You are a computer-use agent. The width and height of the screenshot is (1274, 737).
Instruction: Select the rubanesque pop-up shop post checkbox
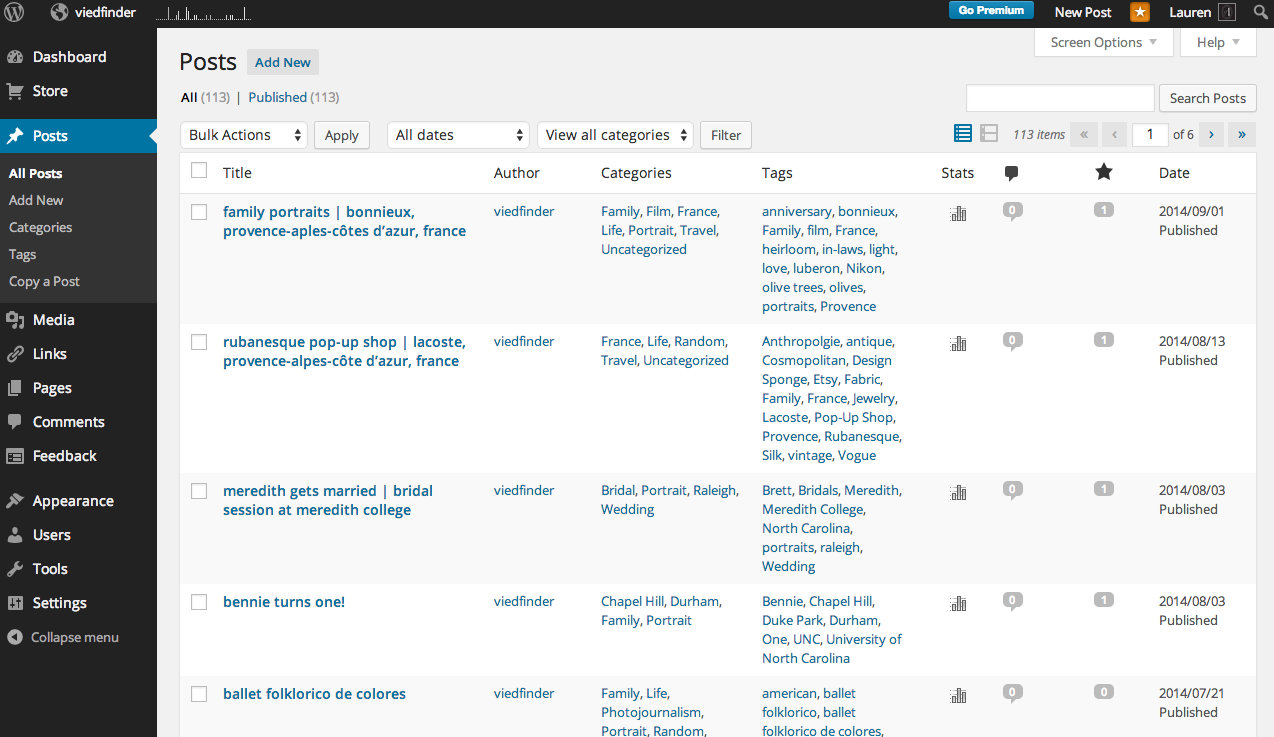pyautogui.click(x=199, y=342)
